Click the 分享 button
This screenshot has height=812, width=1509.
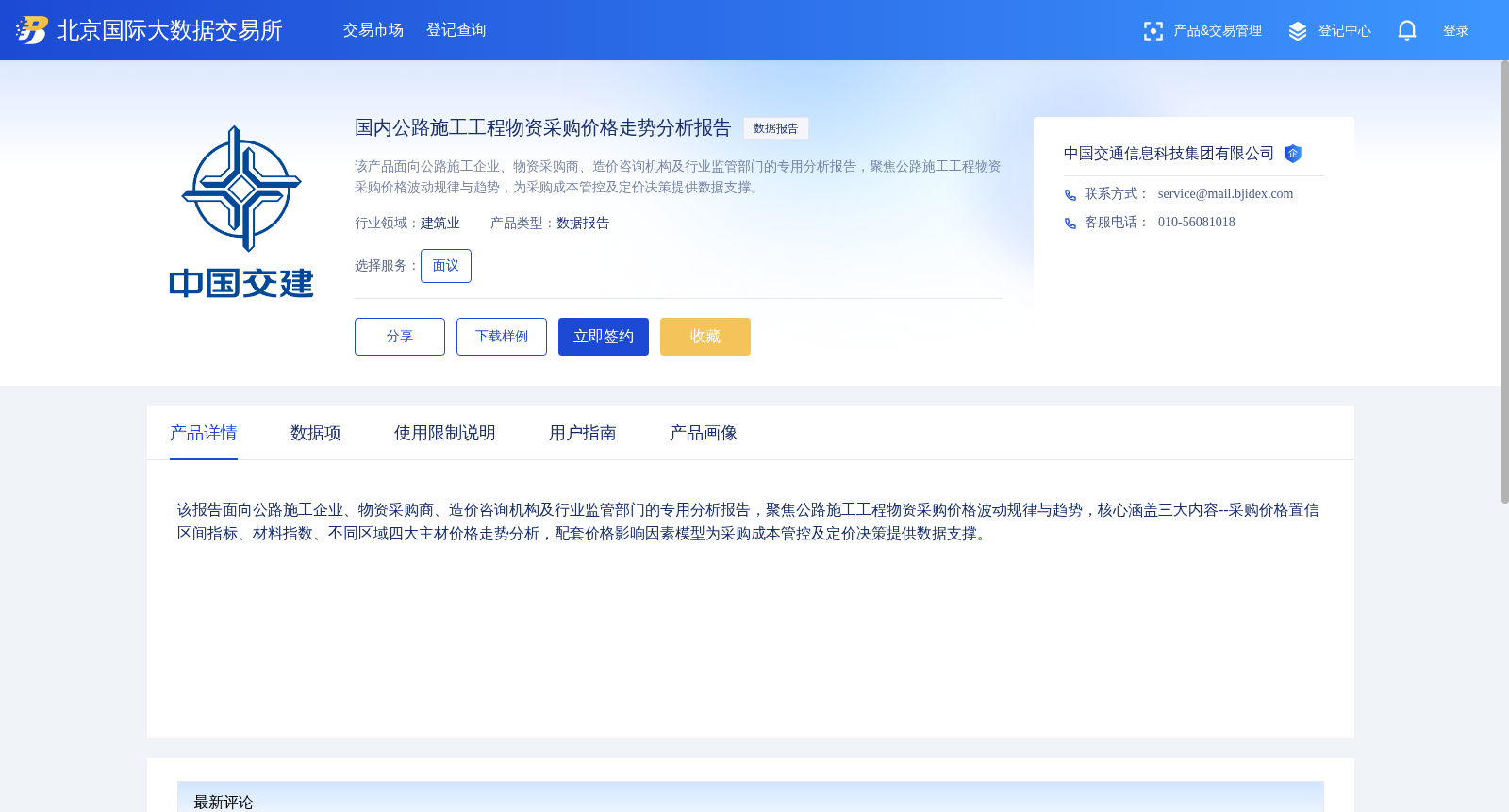click(400, 337)
